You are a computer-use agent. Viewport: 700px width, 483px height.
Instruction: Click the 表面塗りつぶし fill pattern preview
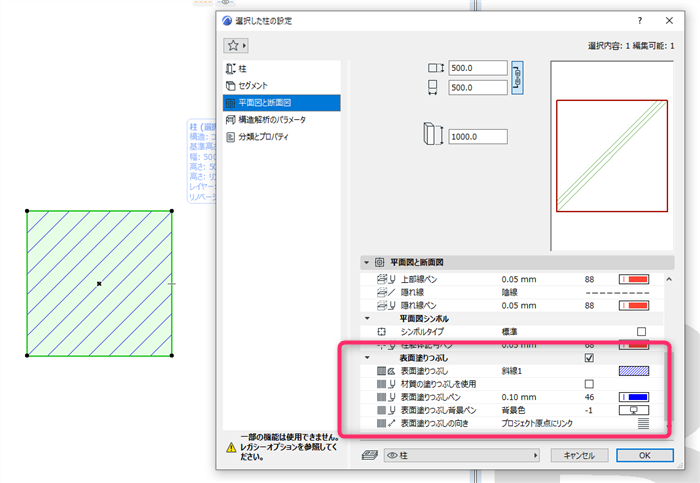point(633,371)
